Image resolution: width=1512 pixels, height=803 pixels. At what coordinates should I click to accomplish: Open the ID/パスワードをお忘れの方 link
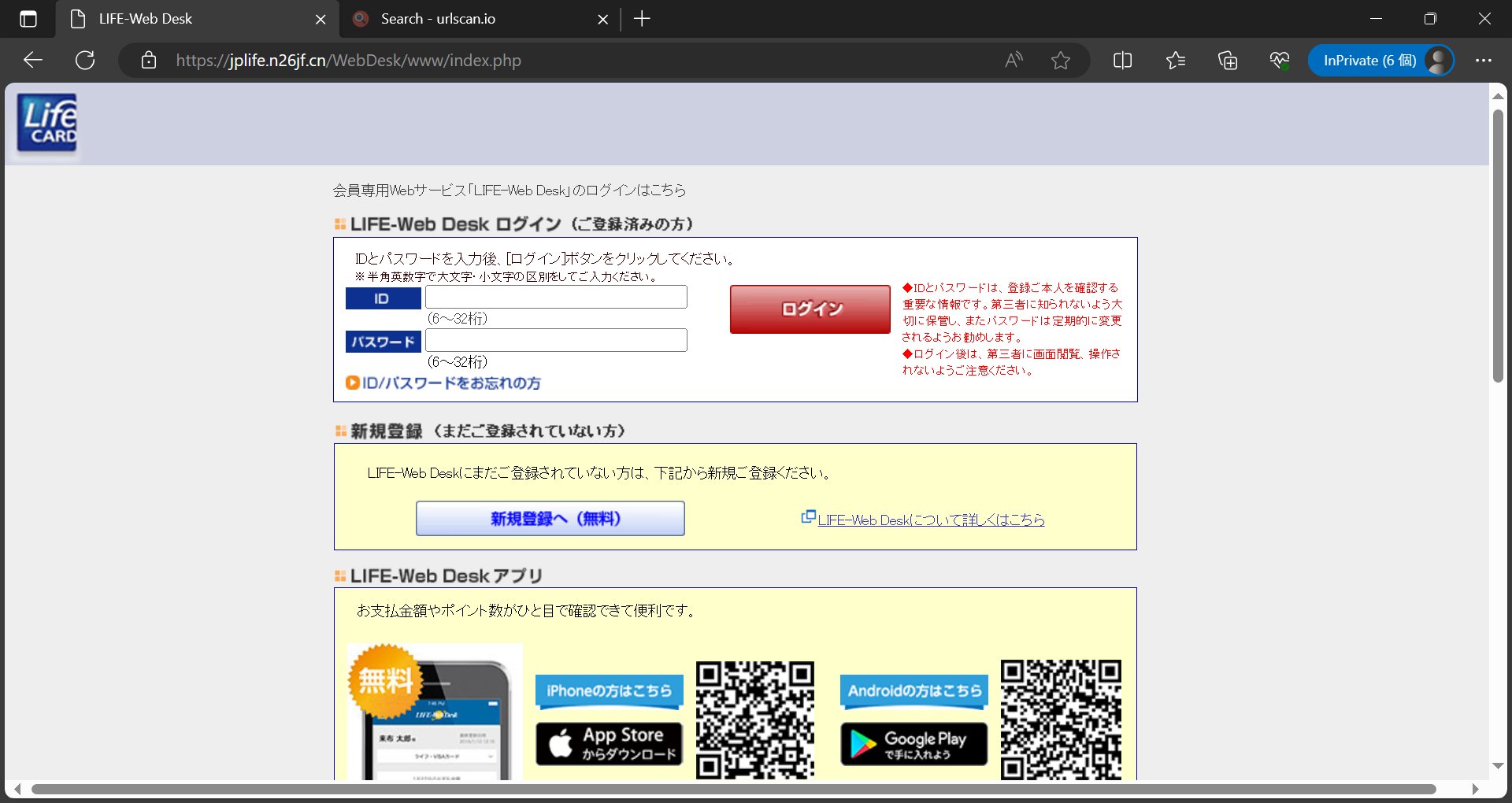point(443,383)
